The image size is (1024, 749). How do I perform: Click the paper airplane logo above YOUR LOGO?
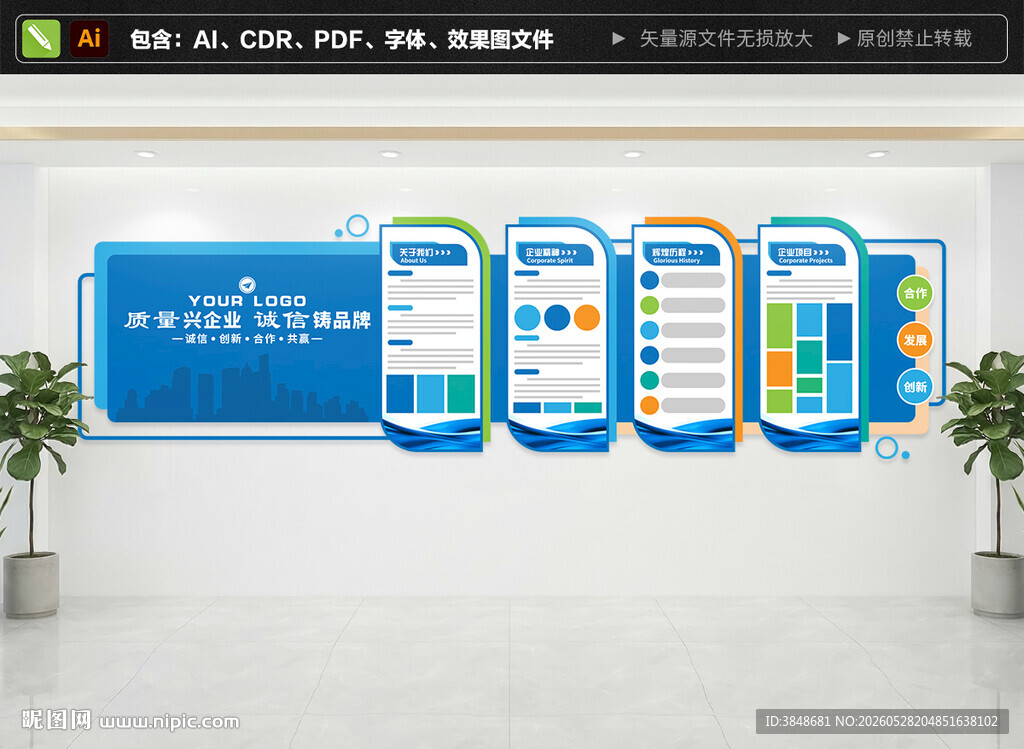point(248,285)
